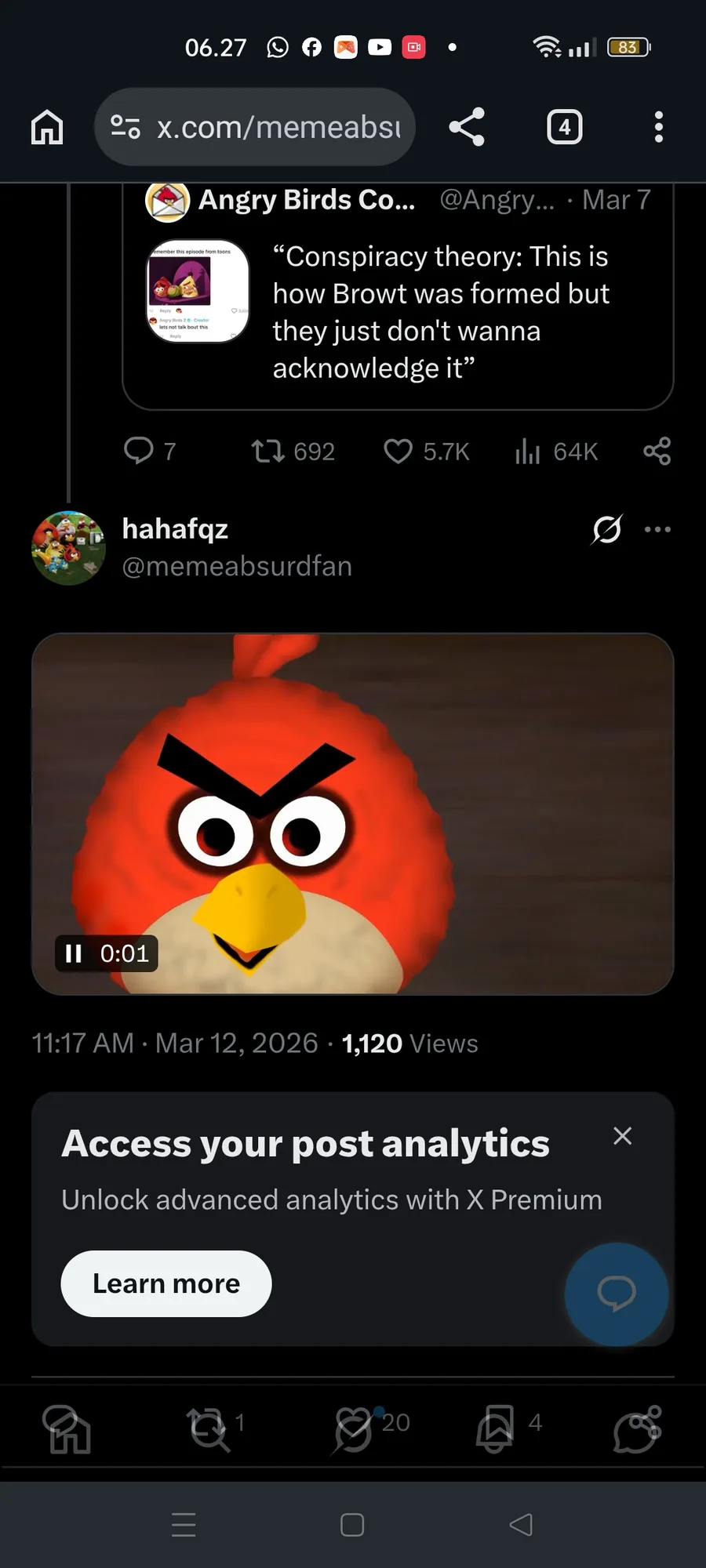Screen dimensions: 706x1568
Task: Tap reply icon showing 7 replies
Action: click(139, 451)
